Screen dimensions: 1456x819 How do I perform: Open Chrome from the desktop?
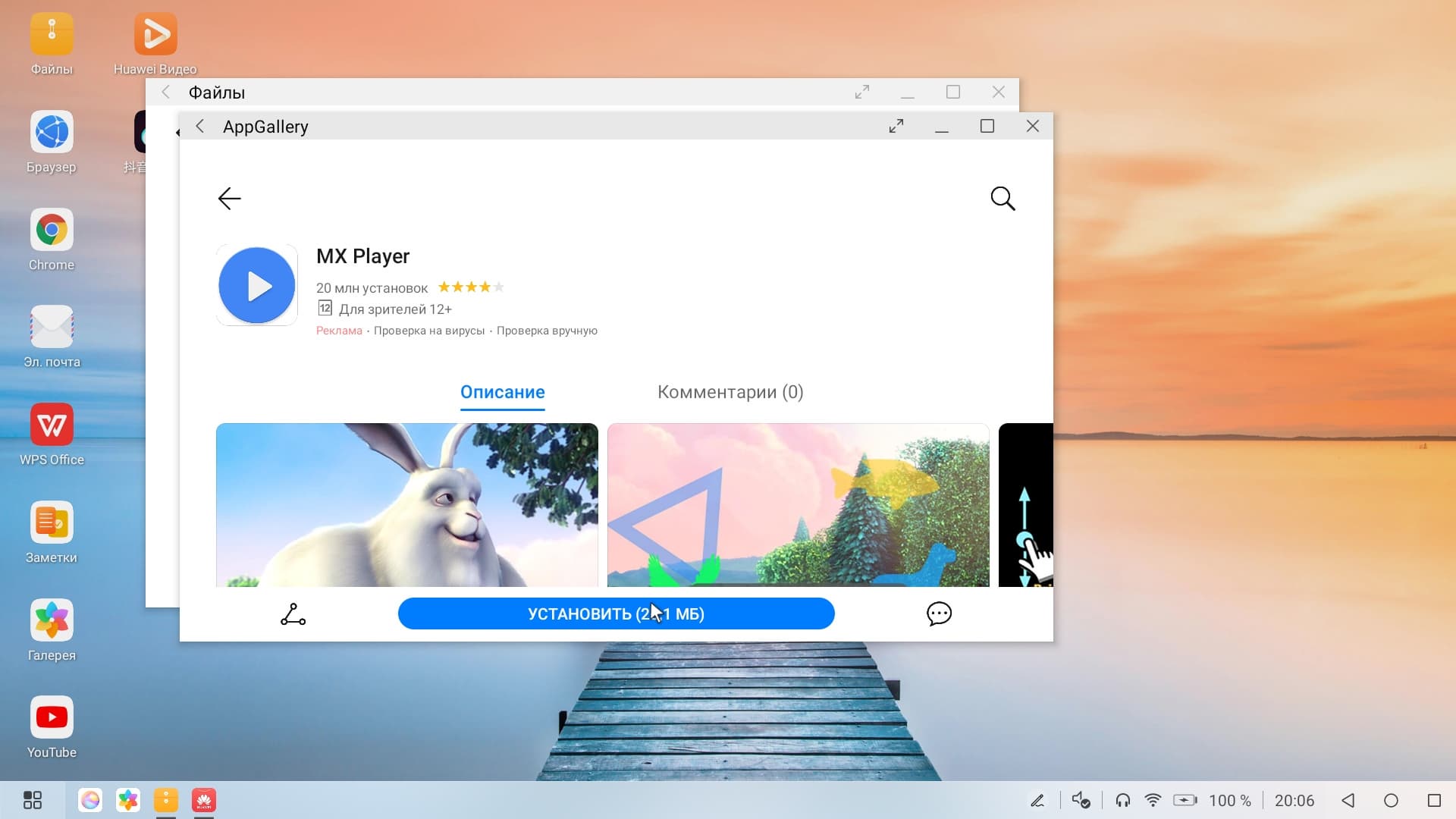click(52, 230)
